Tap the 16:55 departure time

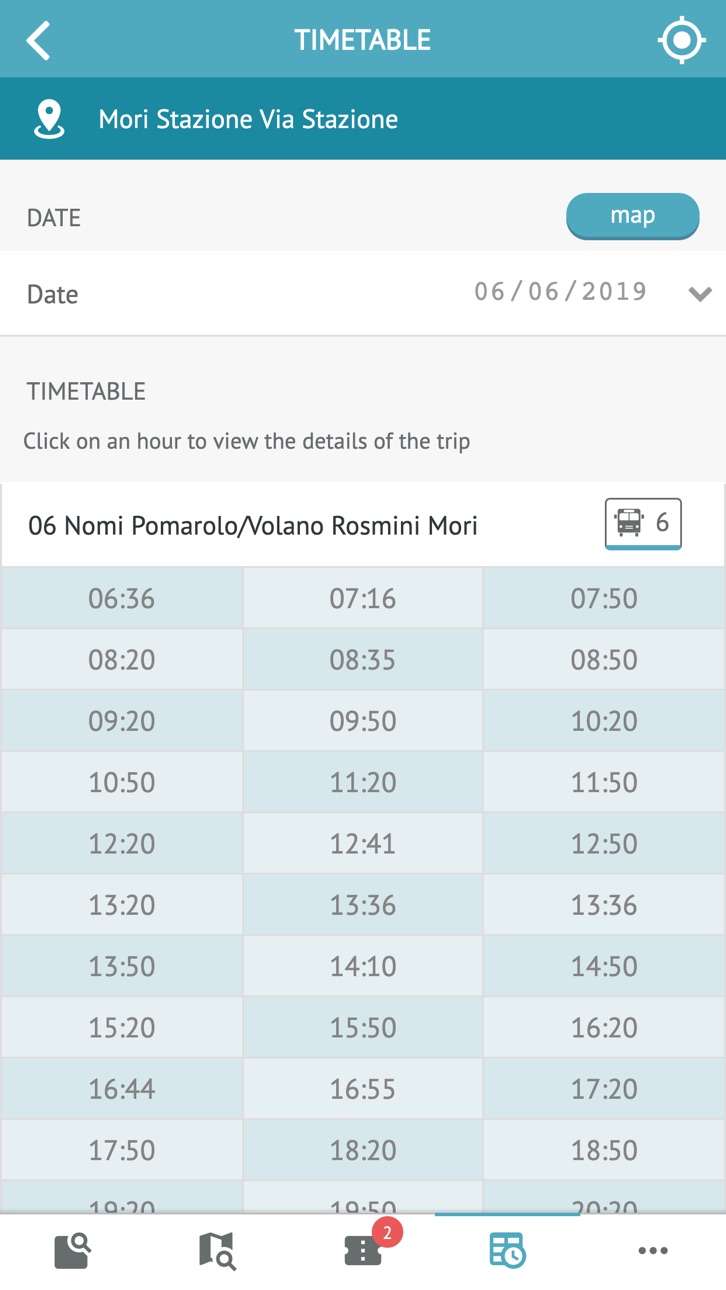[363, 1088]
